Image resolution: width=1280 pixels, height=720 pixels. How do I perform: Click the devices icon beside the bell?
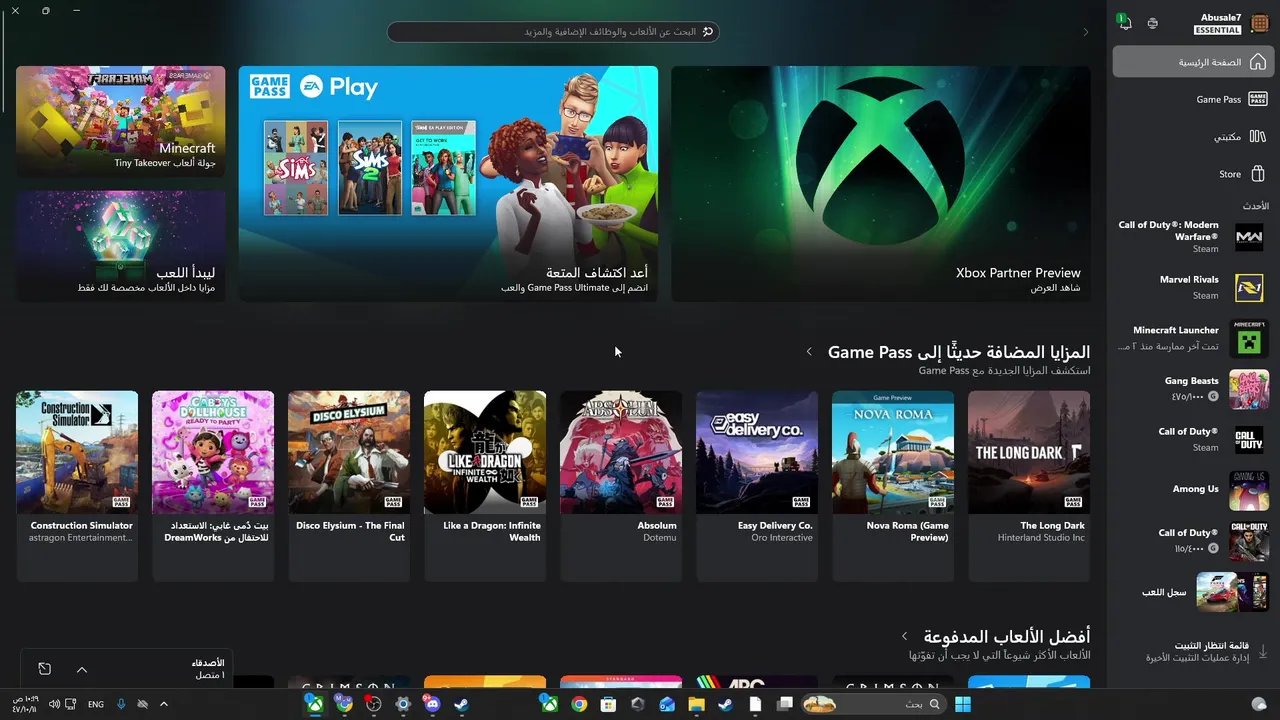tap(1153, 23)
